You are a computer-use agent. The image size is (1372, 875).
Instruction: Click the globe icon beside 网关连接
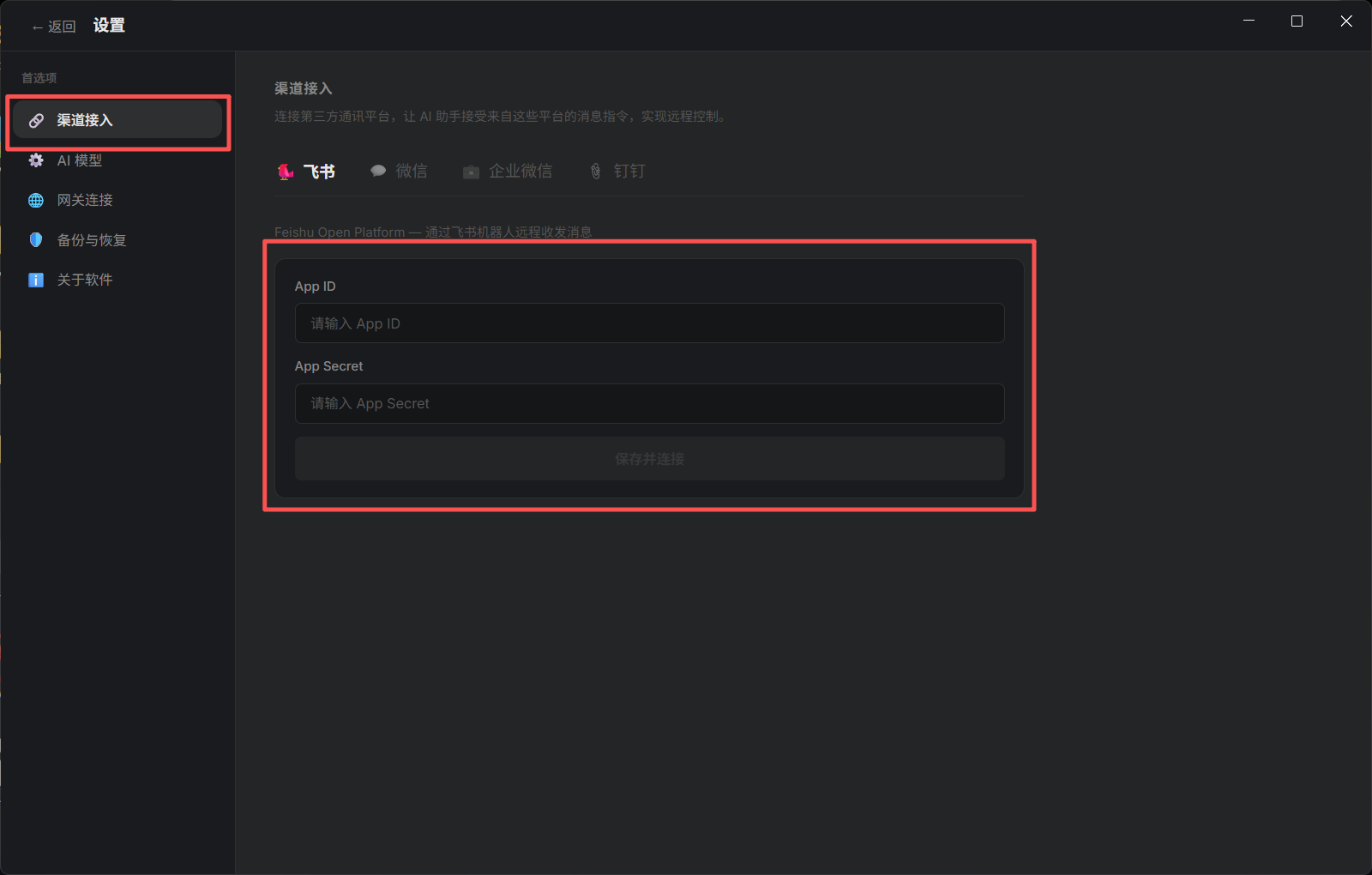(x=36, y=200)
